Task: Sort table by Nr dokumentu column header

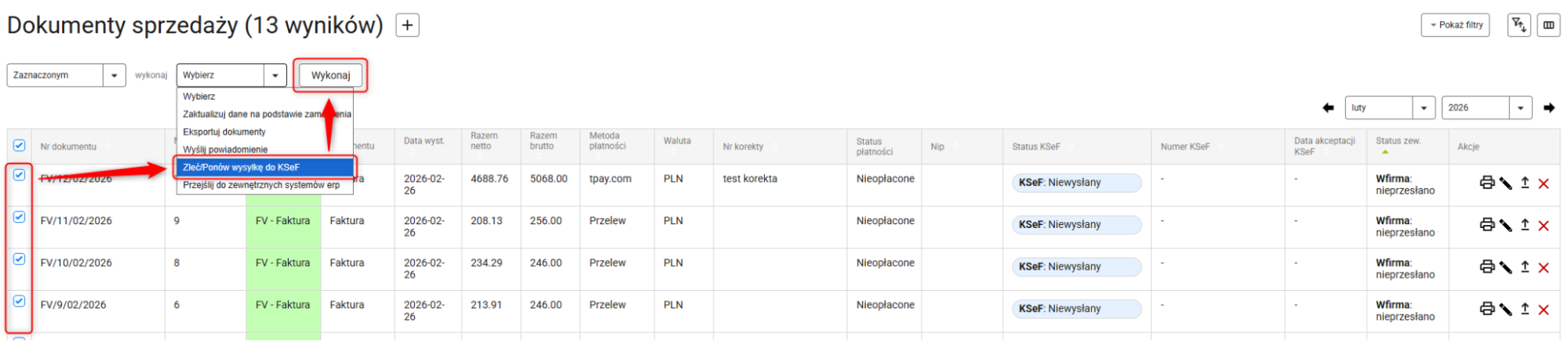Action: tap(68, 147)
